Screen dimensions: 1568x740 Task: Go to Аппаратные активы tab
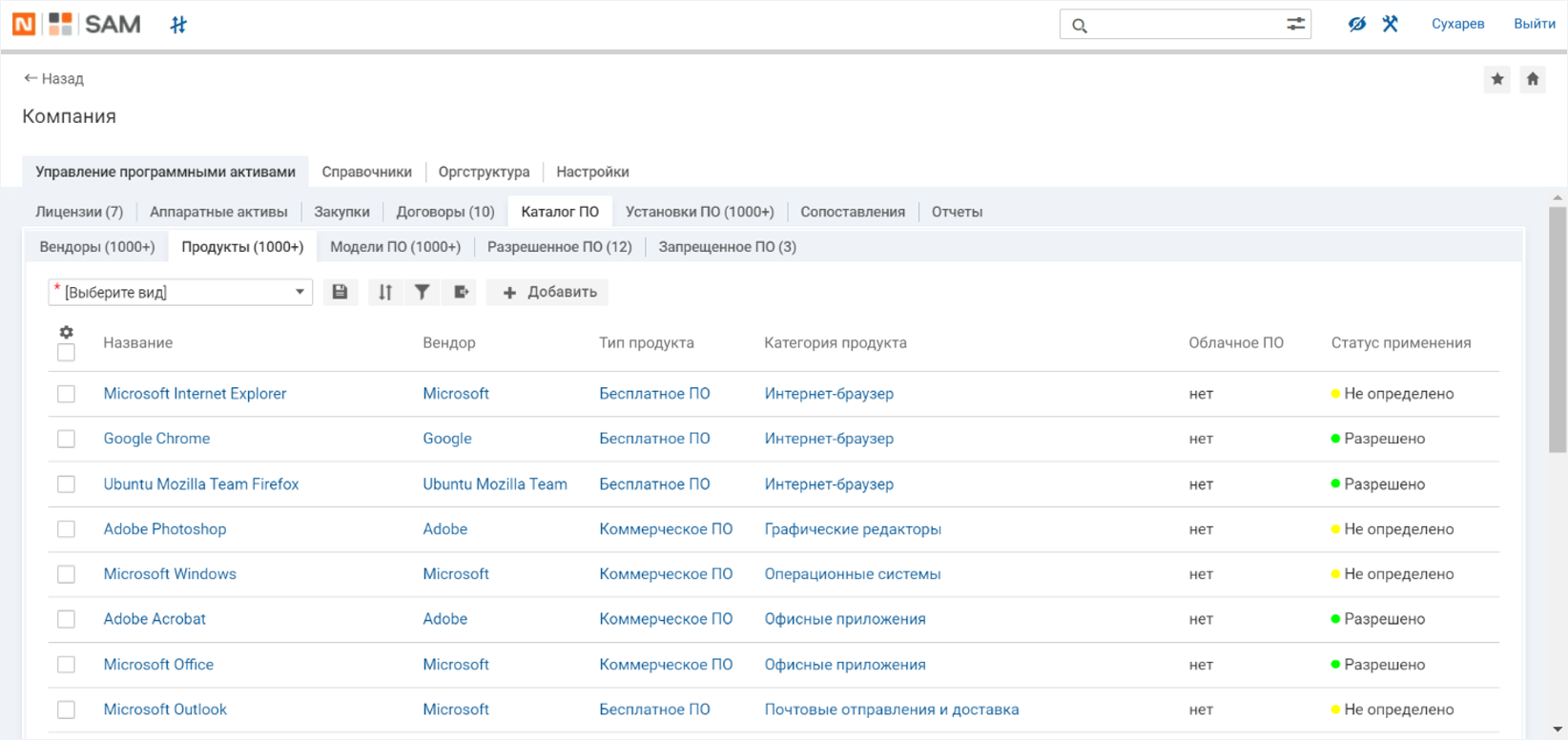click(x=218, y=212)
